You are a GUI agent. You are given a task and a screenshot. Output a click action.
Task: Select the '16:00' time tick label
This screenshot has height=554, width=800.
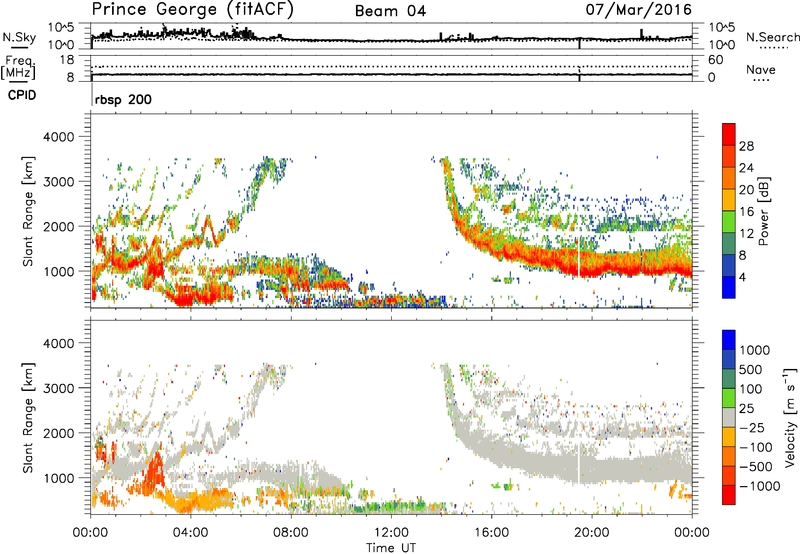491,533
